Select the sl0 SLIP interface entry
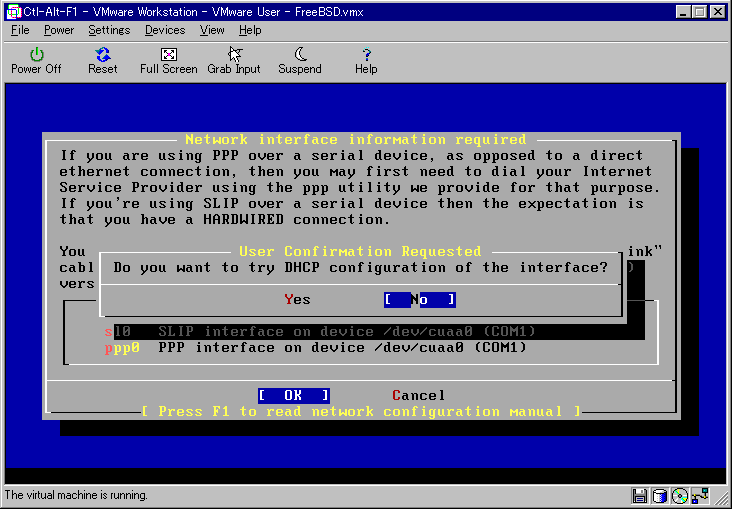 click(320, 332)
